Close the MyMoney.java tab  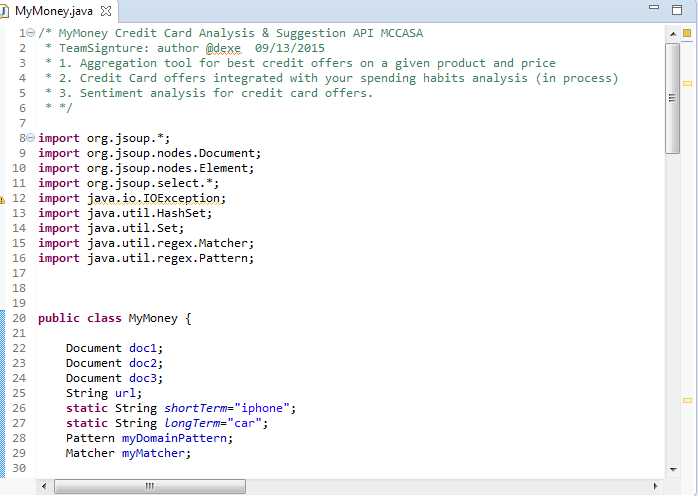(x=106, y=11)
